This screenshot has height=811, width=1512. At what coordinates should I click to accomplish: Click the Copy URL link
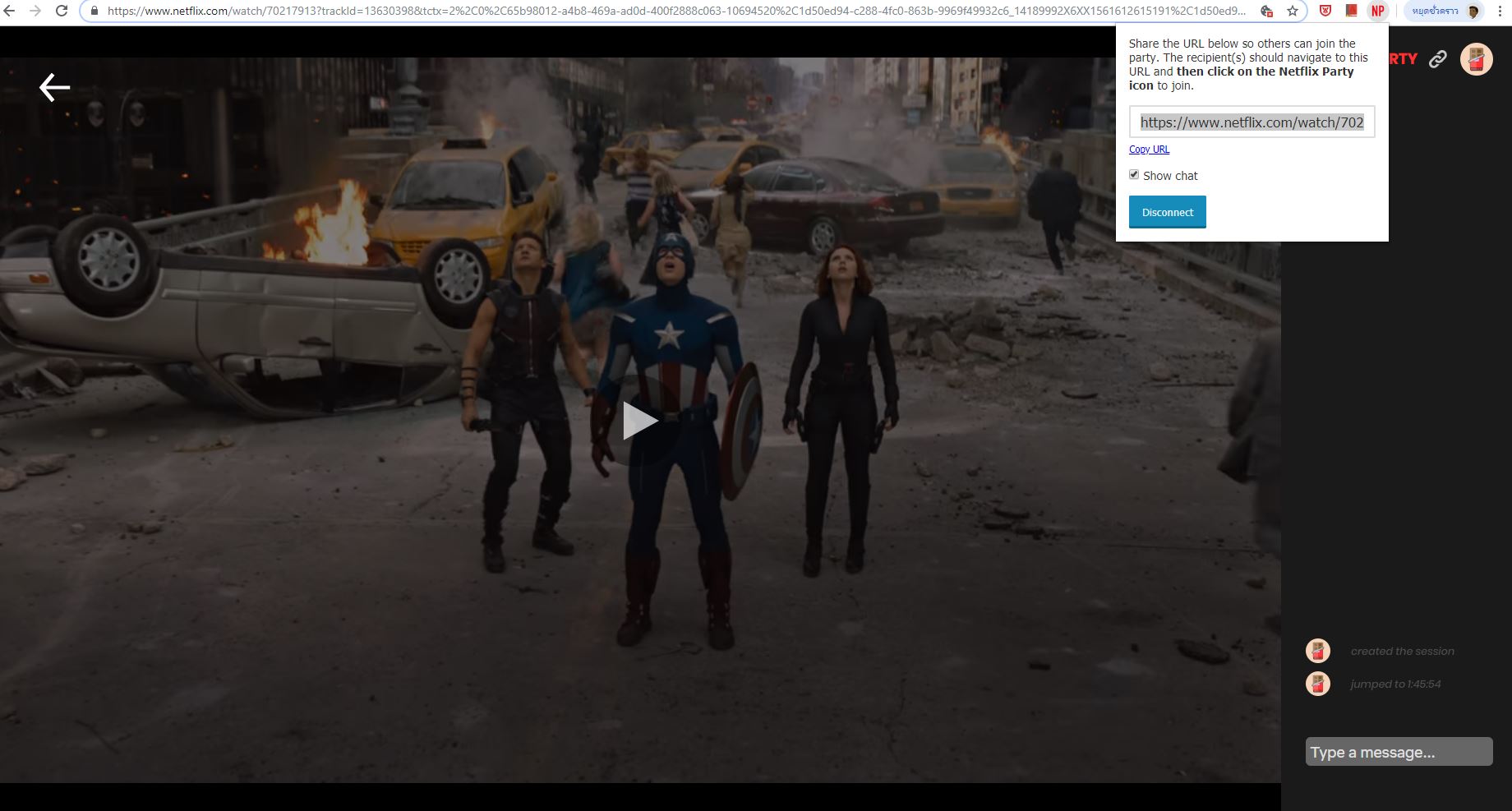(x=1149, y=150)
